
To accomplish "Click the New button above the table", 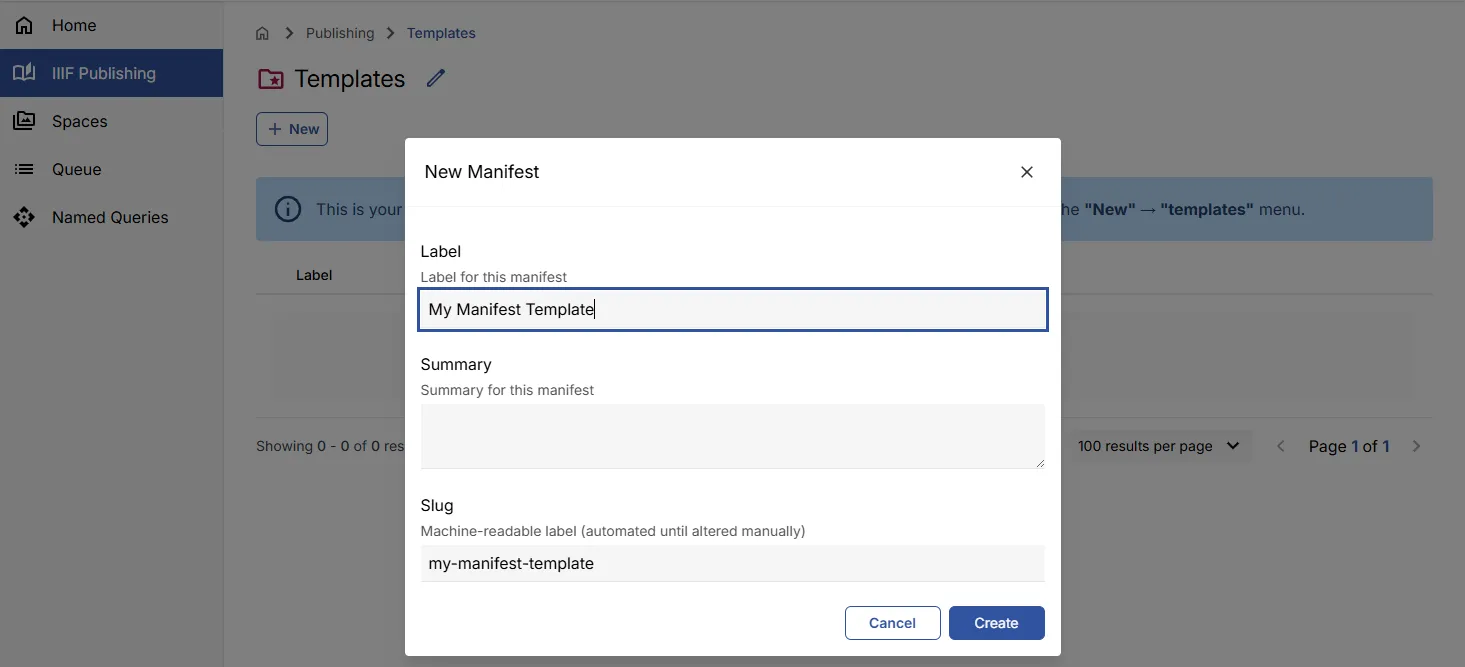I will click(291, 128).
